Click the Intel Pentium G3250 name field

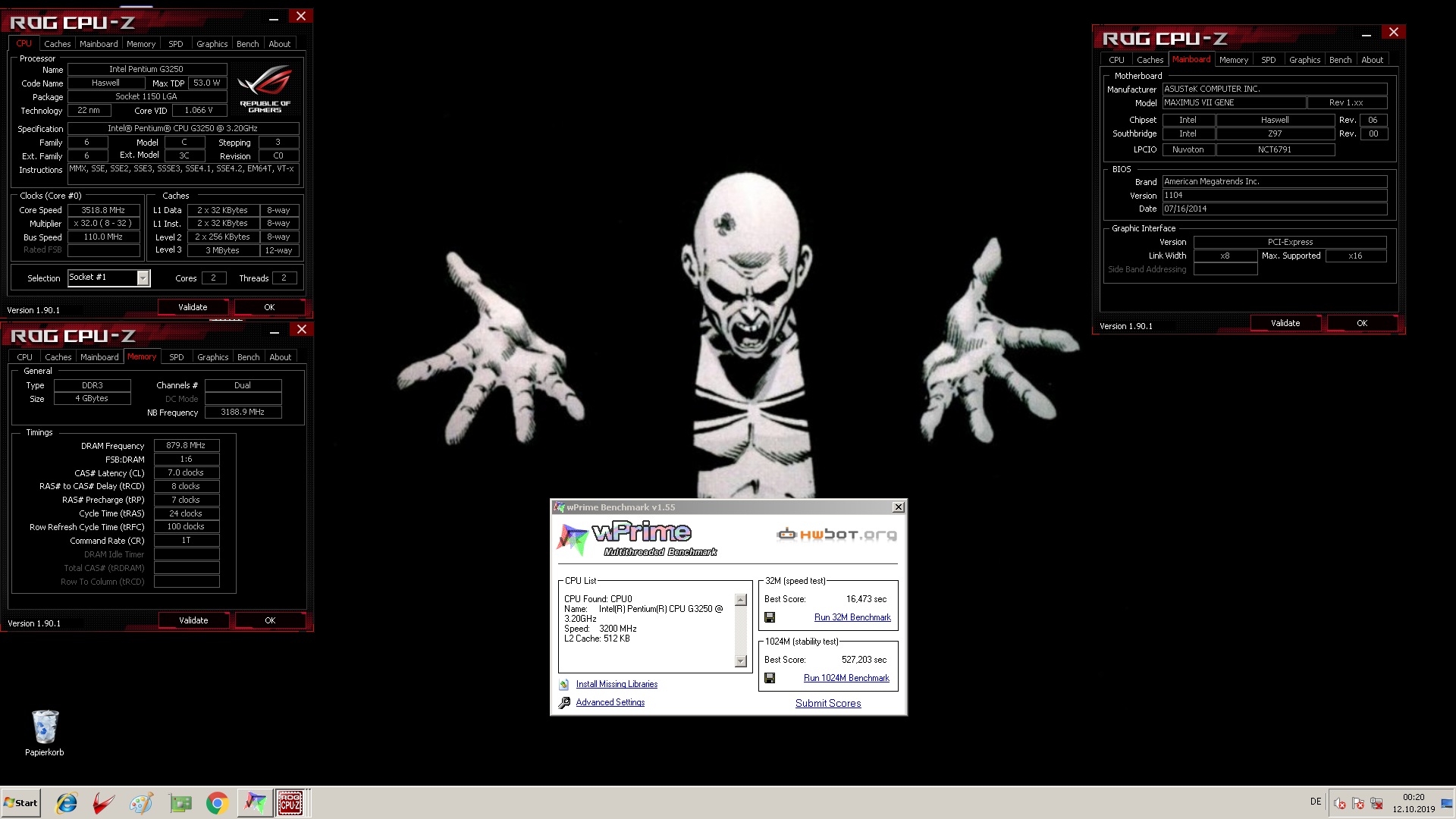coord(146,69)
